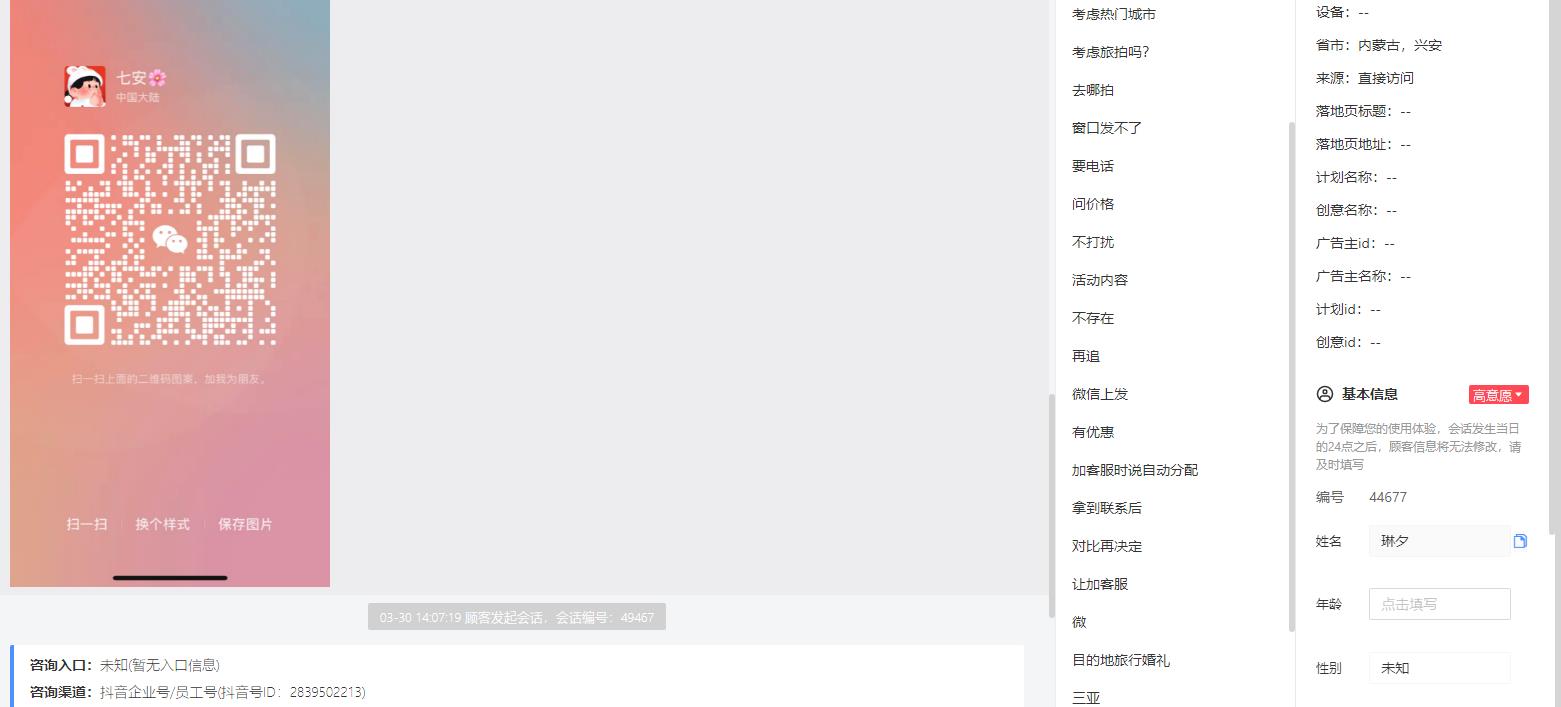
Task: Open the WeChat QR code image from 七安
Action: pyautogui.click(x=170, y=294)
